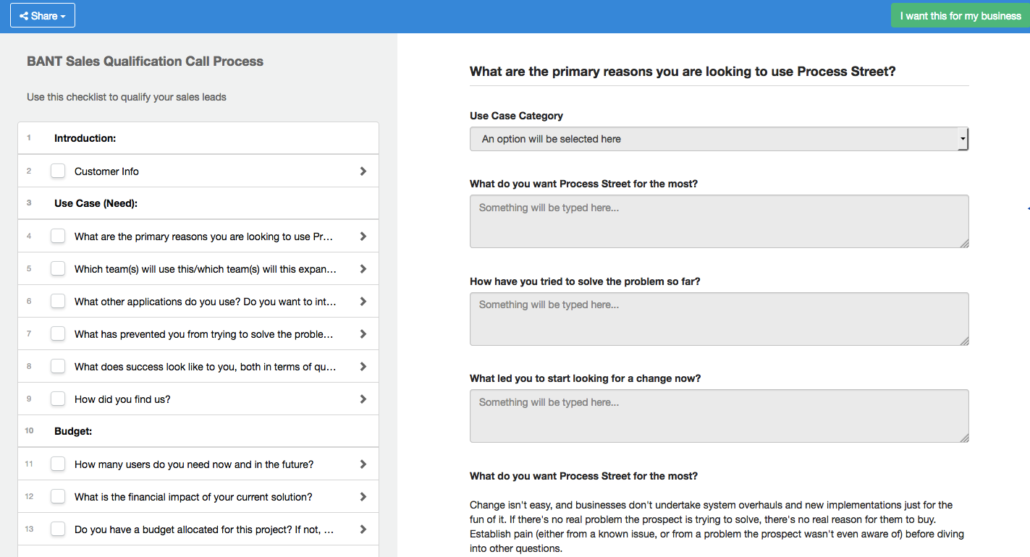This screenshot has width=1030, height=557.
Task: Click the first 'What do you want Process Street' textarea
Action: point(719,221)
